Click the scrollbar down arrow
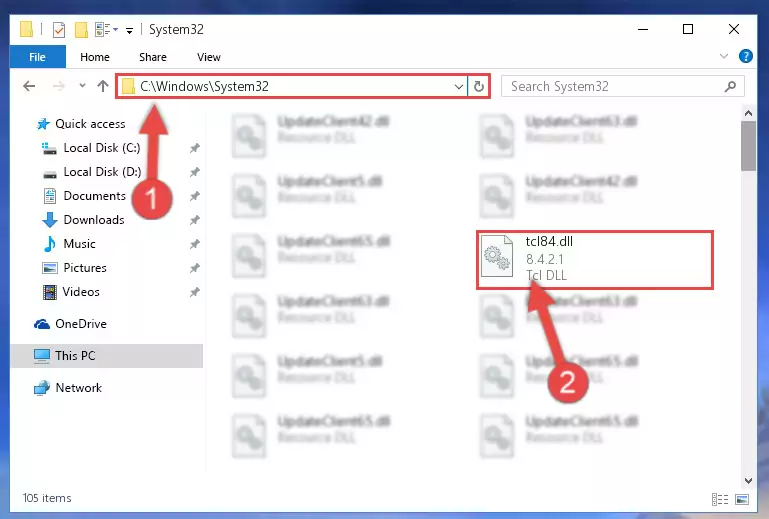769x519 pixels. click(x=748, y=481)
